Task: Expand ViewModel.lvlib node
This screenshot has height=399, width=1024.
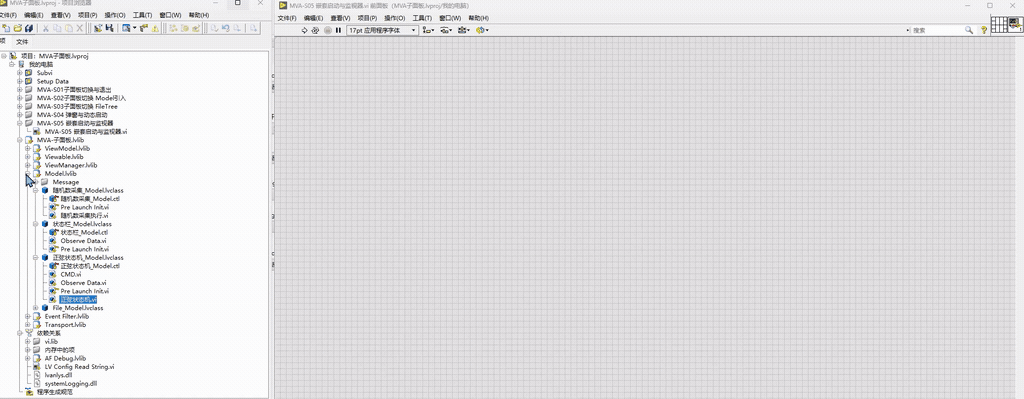Action: [x=27, y=148]
